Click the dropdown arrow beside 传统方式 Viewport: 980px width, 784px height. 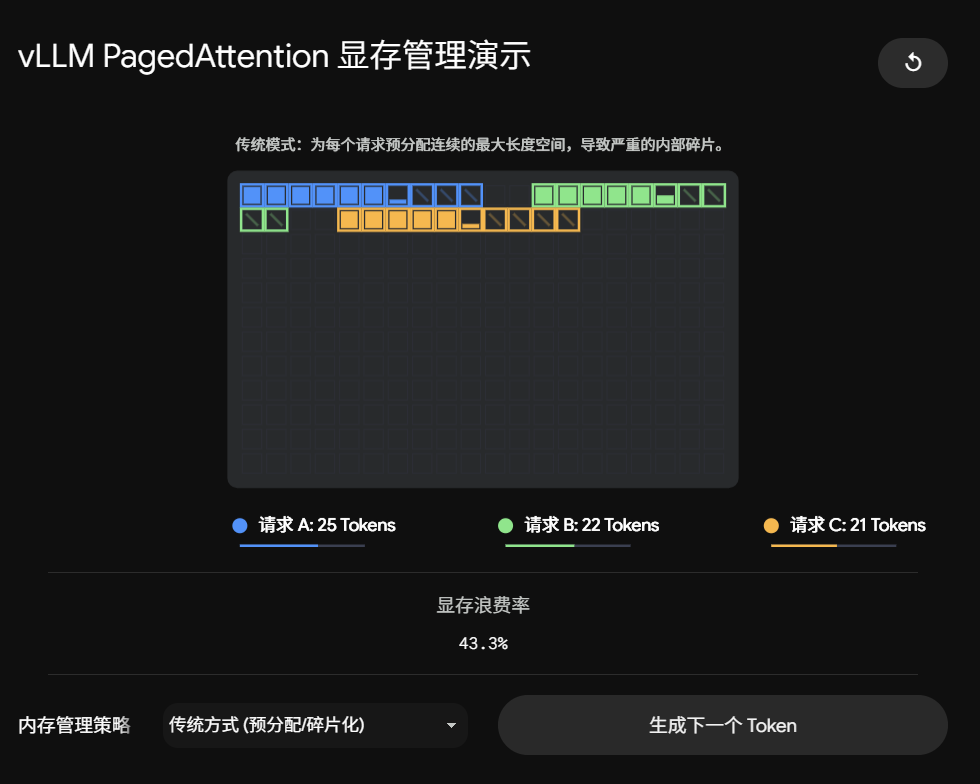pos(451,725)
